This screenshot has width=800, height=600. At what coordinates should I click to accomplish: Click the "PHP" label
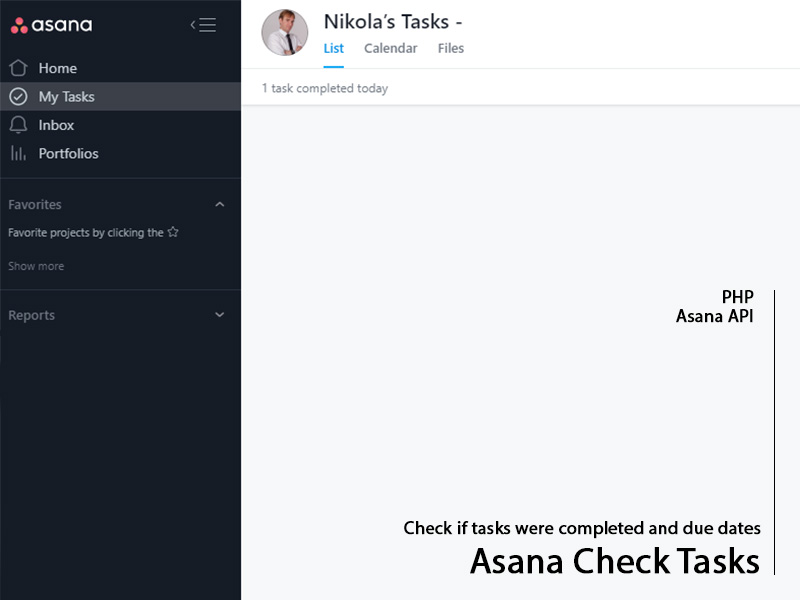coord(737,297)
